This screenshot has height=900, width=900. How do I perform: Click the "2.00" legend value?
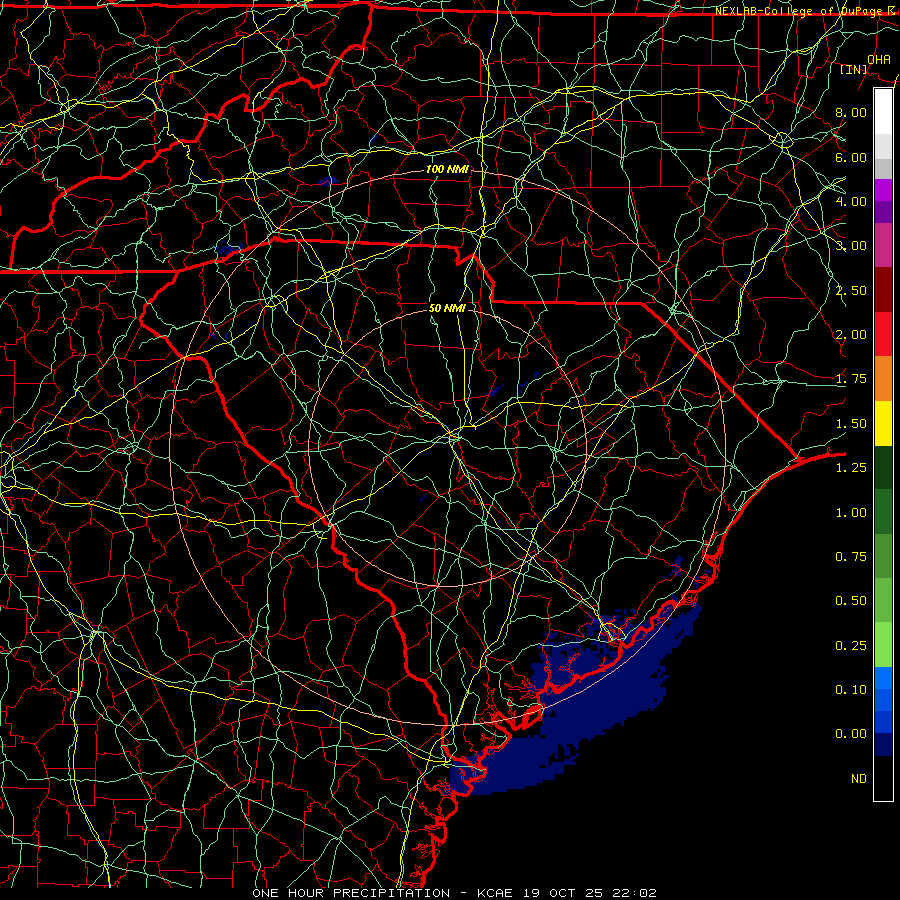[851, 335]
